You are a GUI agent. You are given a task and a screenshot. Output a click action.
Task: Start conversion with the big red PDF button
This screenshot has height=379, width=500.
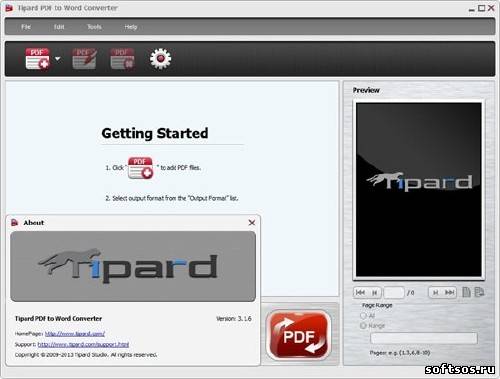(298, 335)
